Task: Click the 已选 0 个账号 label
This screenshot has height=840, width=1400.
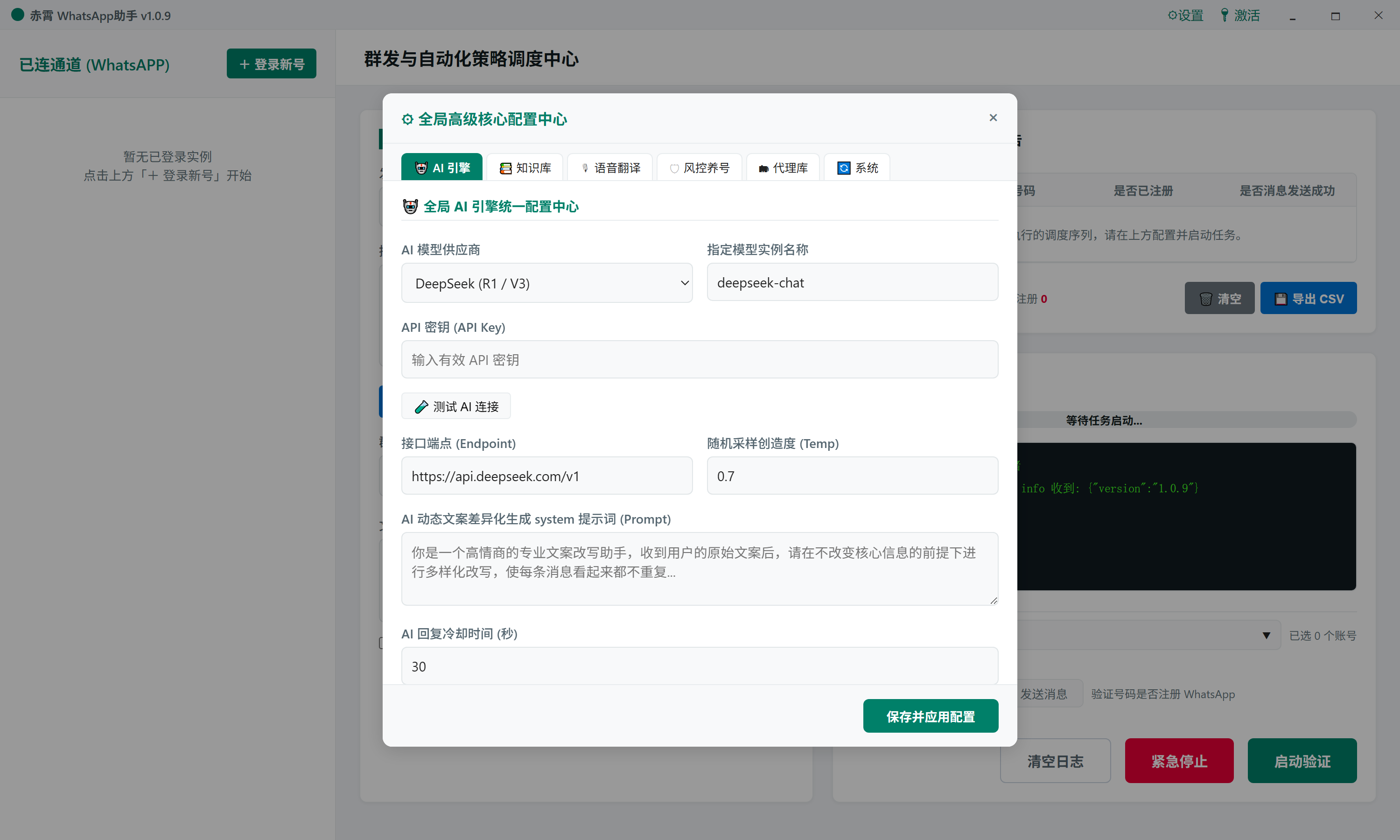Action: (1323, 636)
